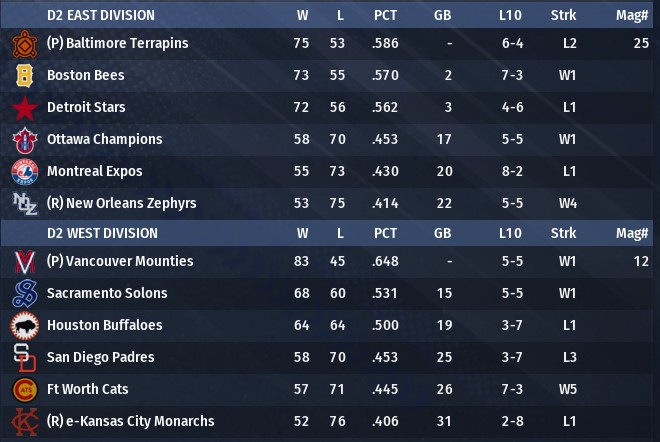Screen dimensions: 660x442
Task: Sort East Division by W column header
Action: (x=302, y=15)
